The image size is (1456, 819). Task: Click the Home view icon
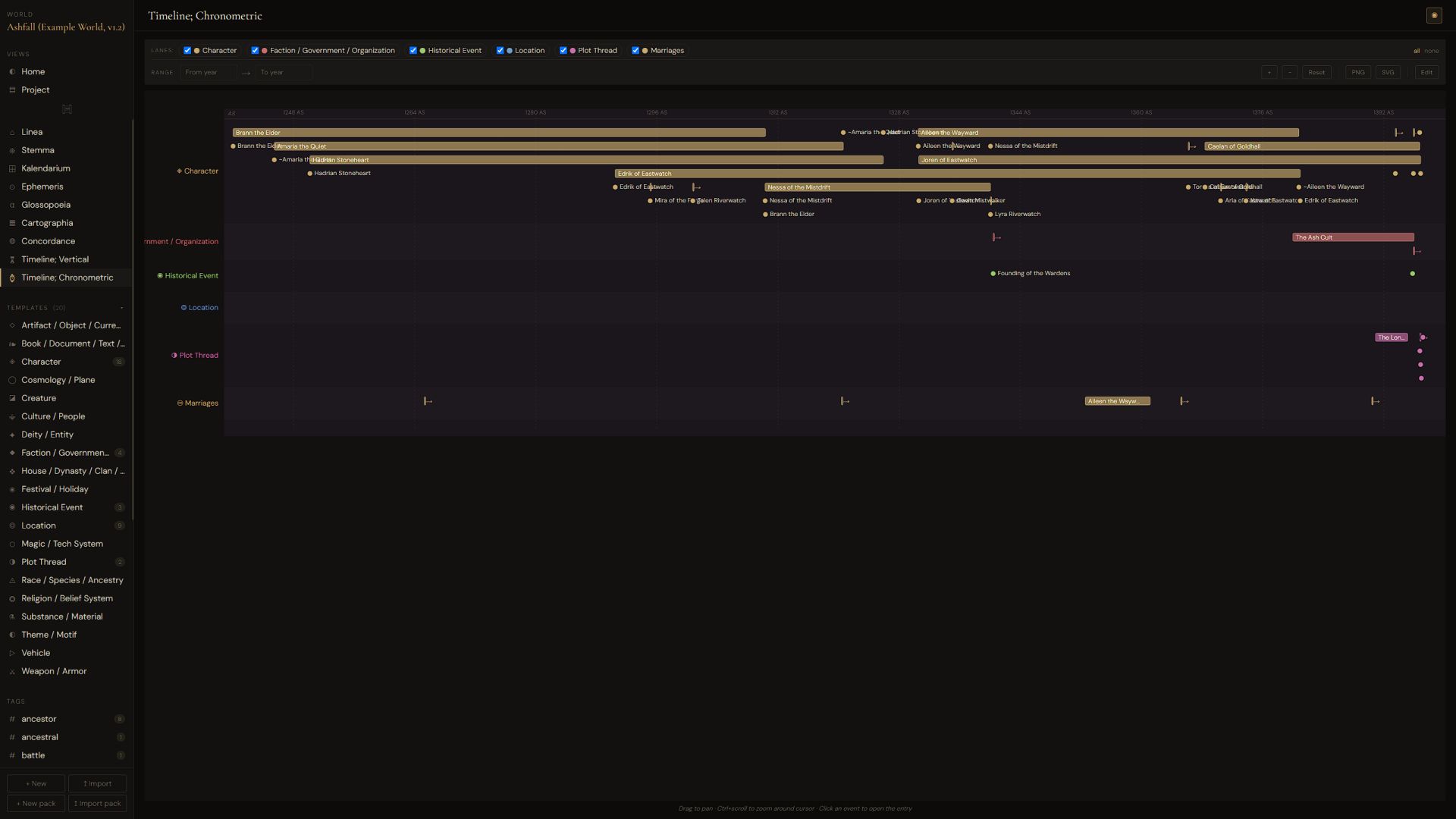click(12, 72)
